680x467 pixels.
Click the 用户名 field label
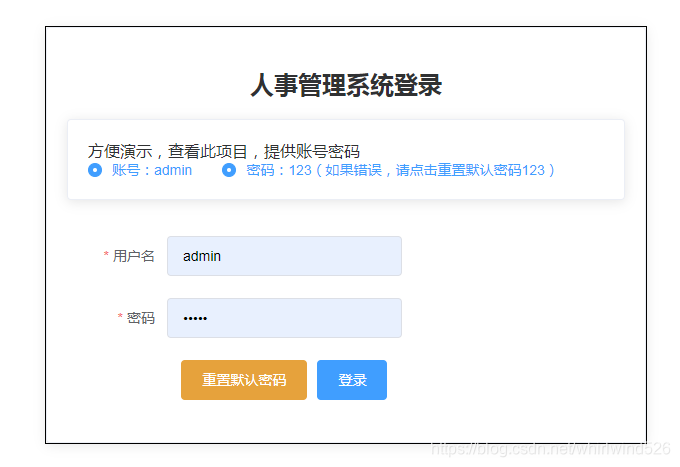[x=134, y=256]
